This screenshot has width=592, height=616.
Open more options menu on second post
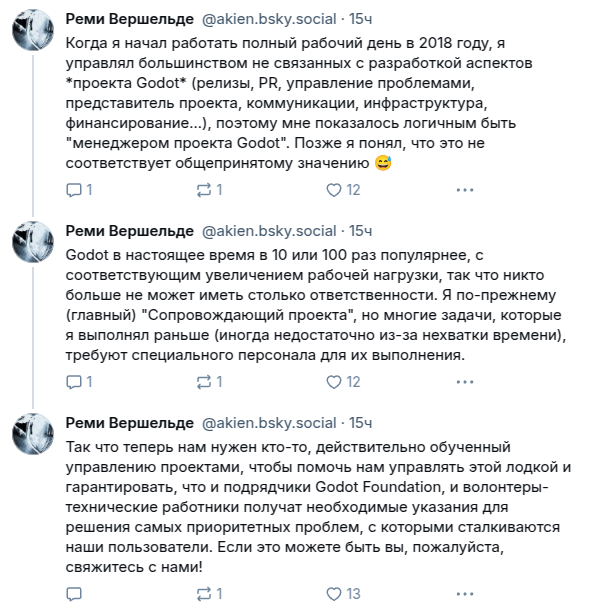coord(465,382)
